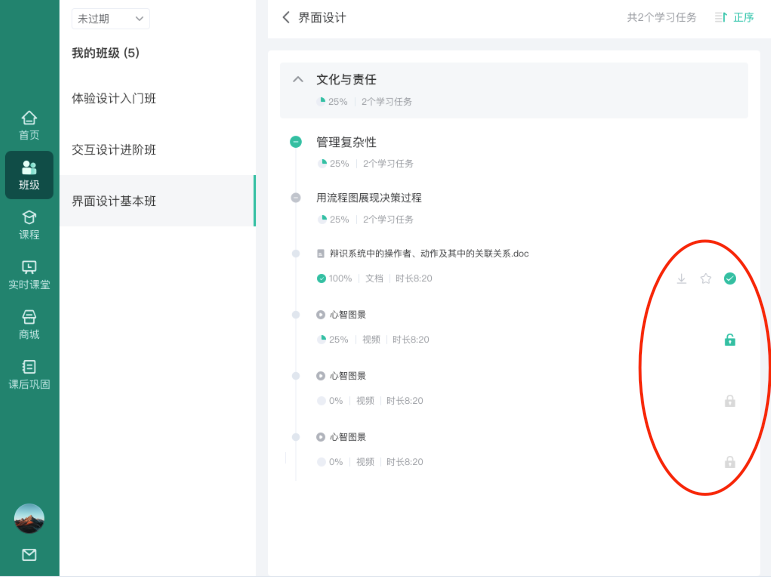Toggle 正序 sort order

coord(734,18)
